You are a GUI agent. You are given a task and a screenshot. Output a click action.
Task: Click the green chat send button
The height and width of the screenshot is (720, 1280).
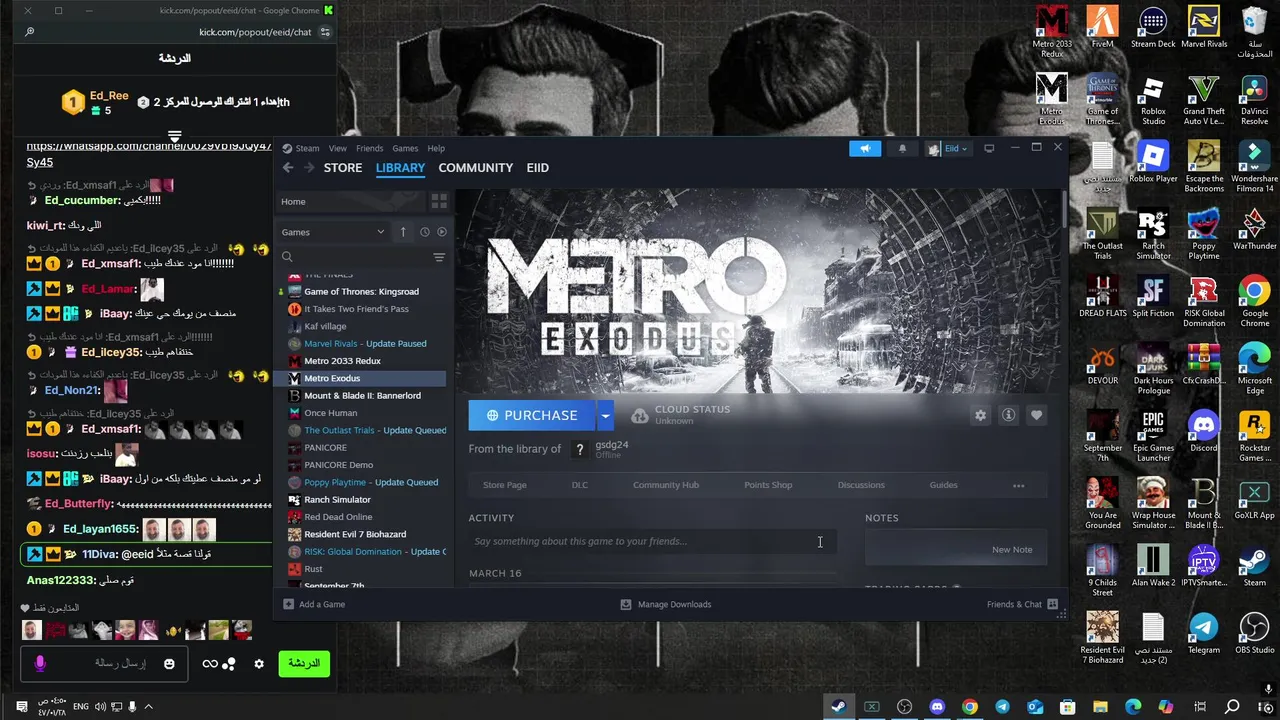pos(303,663)
